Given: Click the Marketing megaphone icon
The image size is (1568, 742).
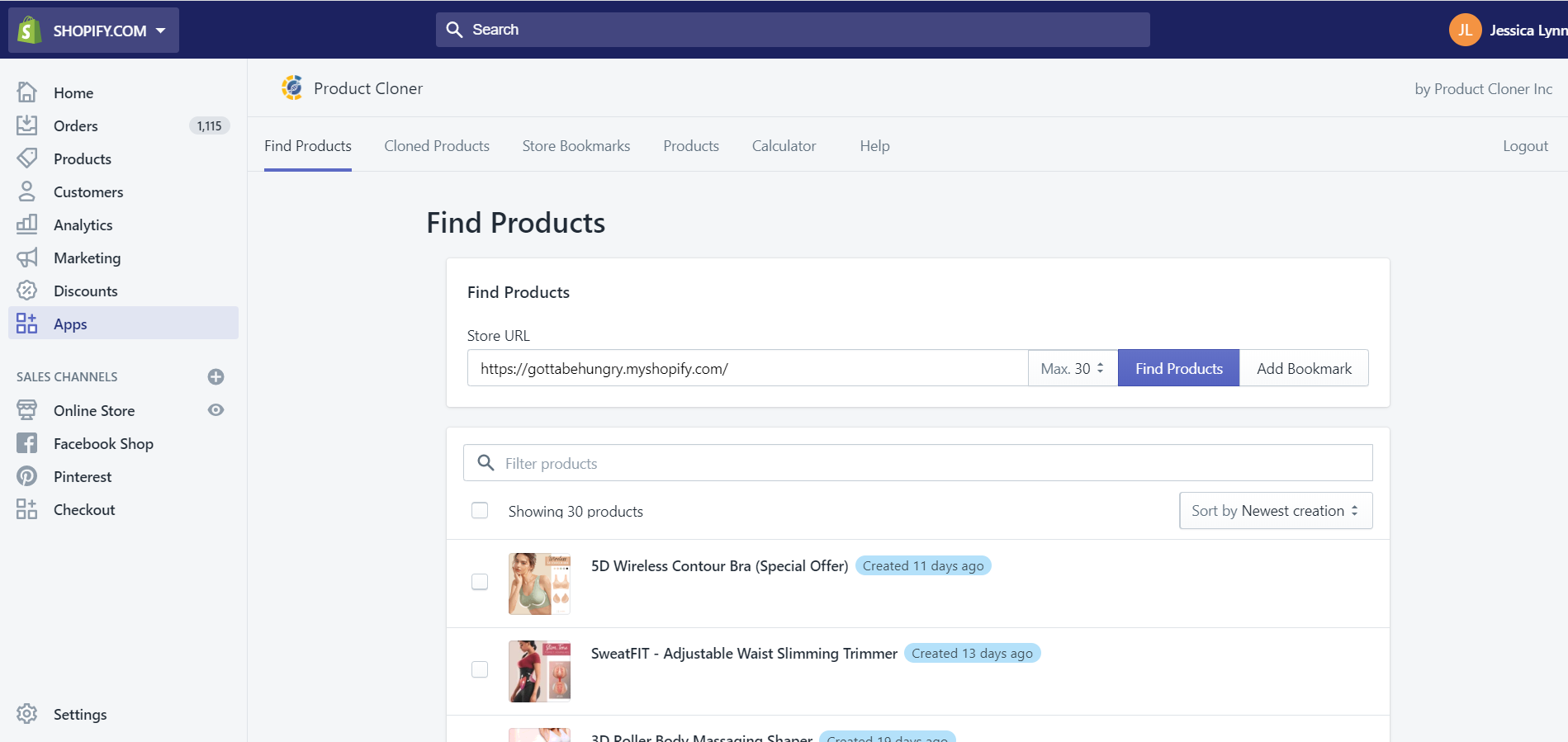Looking at the screenshot, I should [27, 258].
